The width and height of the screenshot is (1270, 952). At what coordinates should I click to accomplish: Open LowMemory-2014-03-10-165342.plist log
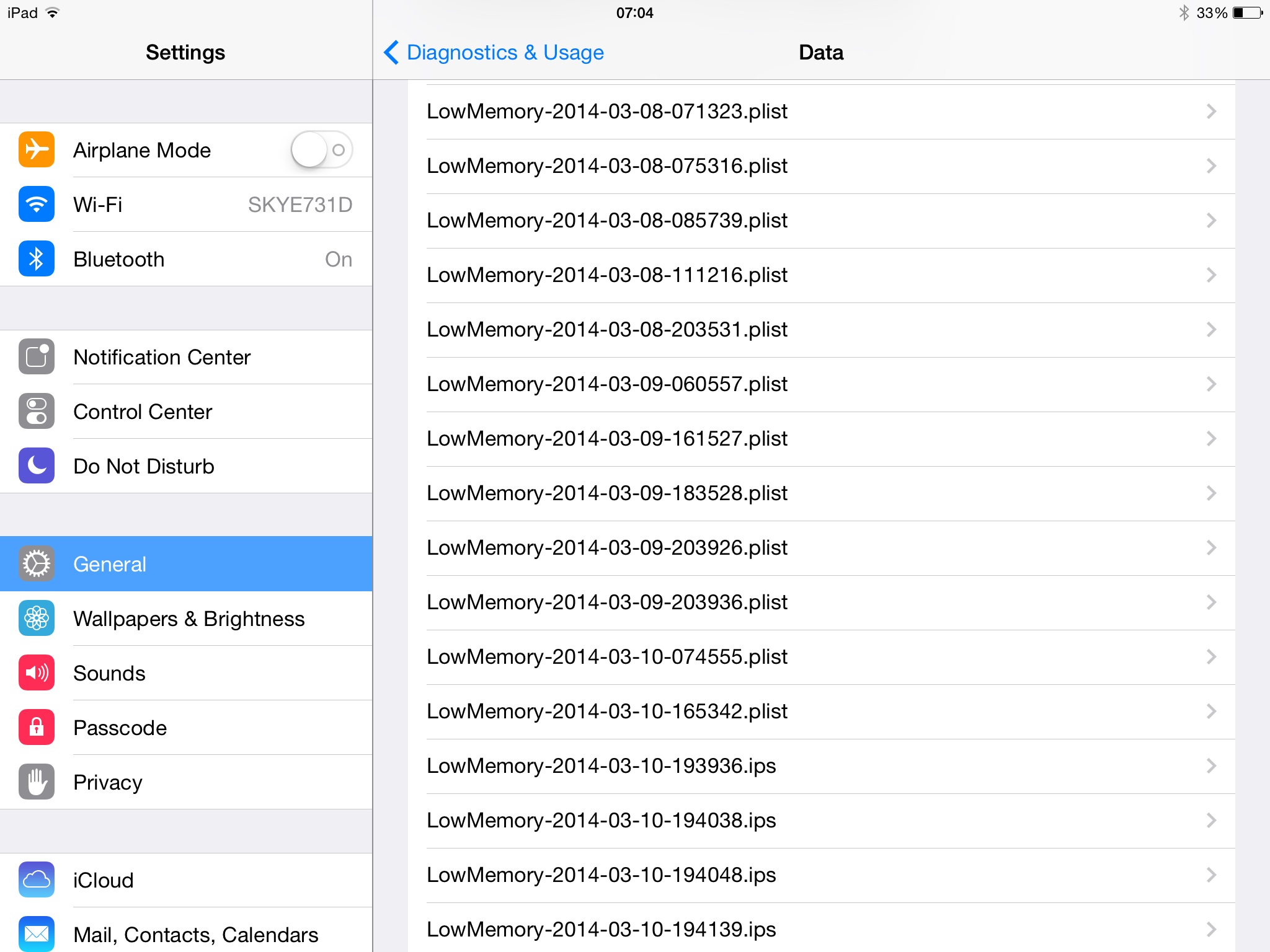pyautogui.click(x=822, y=712)
